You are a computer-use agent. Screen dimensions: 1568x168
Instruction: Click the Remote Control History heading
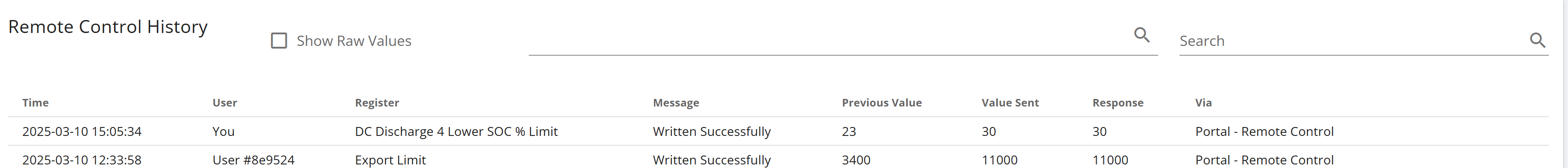(x=108, y=27)
